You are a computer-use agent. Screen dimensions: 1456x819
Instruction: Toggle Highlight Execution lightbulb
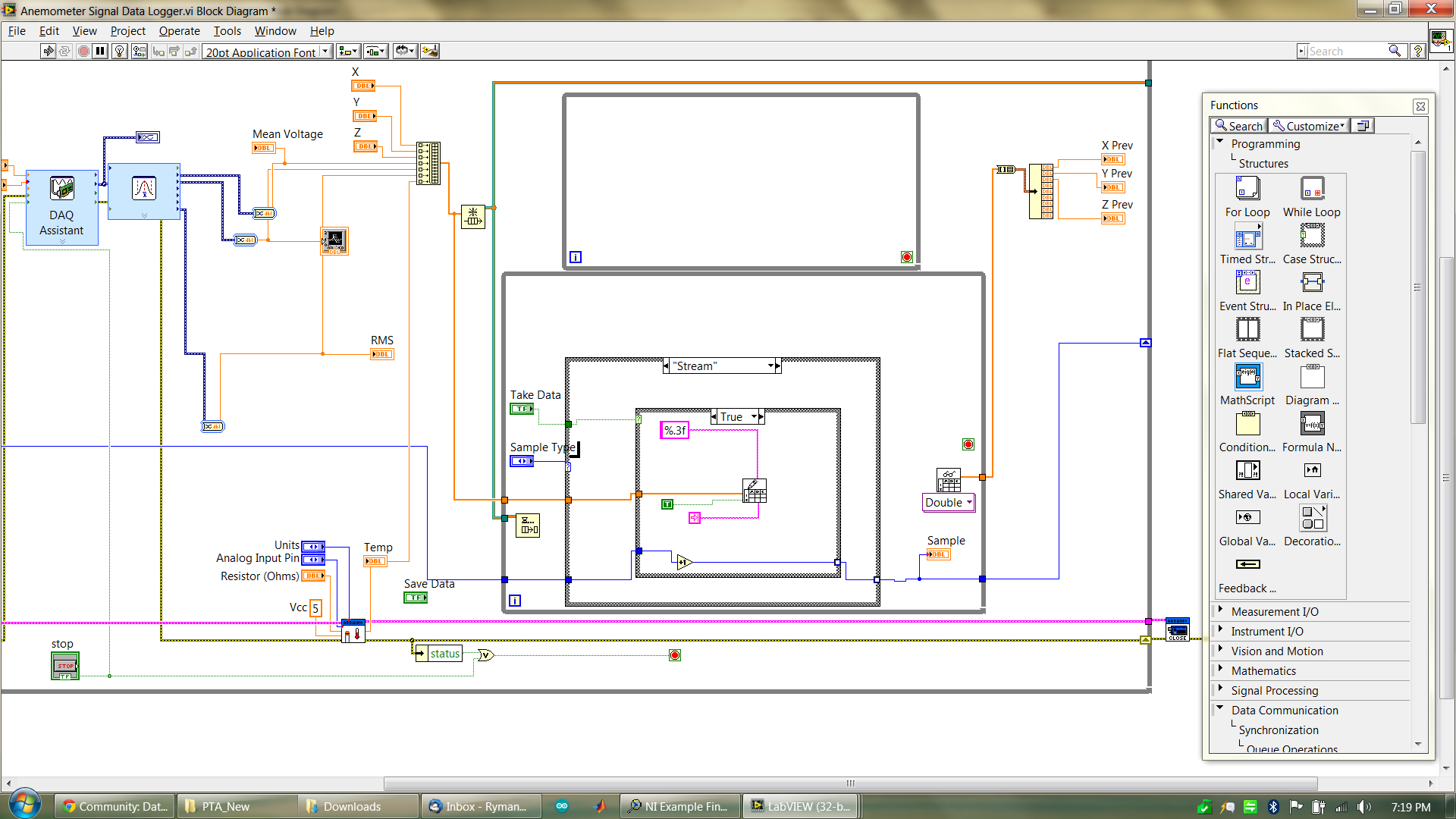point(120,51)
